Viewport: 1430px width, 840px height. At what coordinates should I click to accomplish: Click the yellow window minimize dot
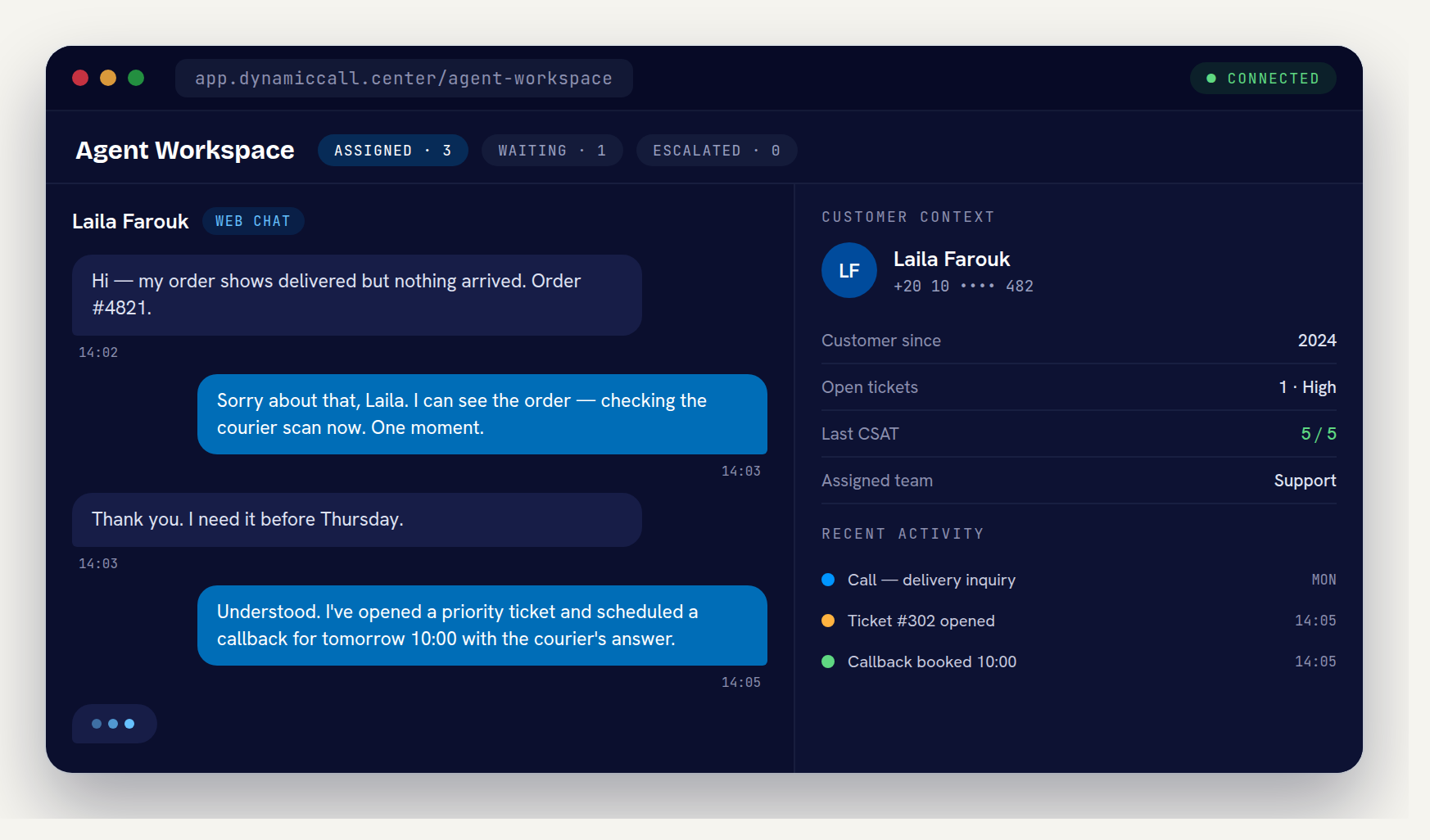108,78
